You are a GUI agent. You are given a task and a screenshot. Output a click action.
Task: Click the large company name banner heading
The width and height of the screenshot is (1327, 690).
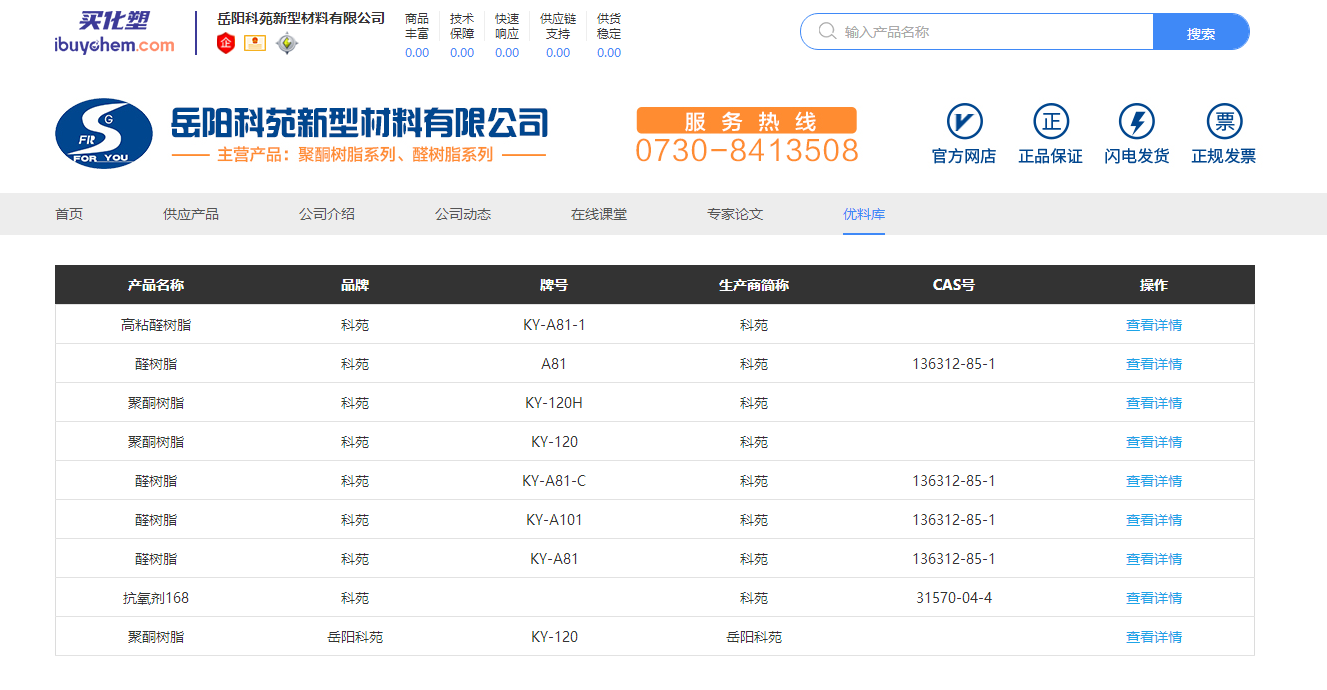[360, 124]
